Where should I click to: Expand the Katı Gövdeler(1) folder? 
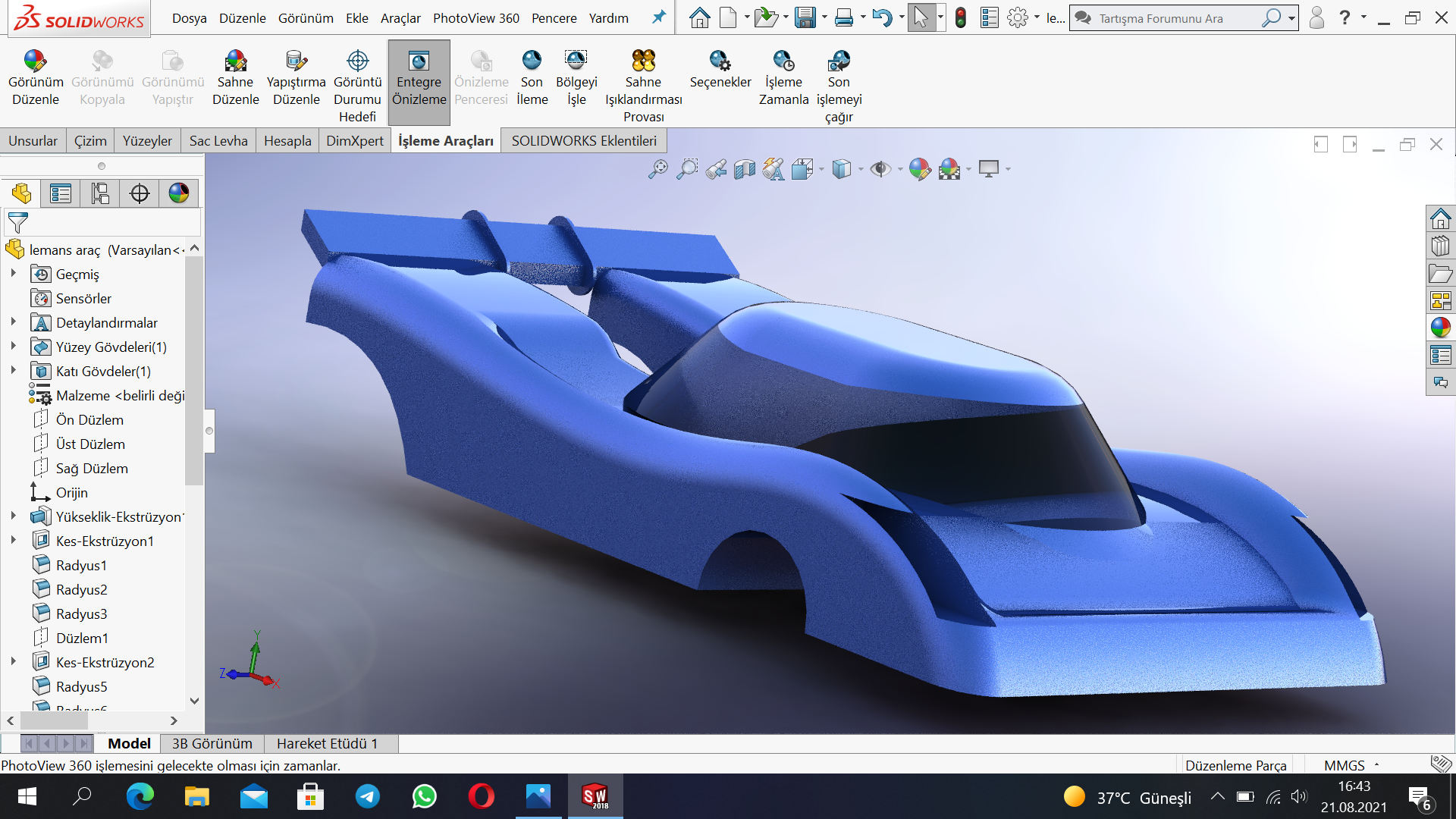(x=13, y=371)
